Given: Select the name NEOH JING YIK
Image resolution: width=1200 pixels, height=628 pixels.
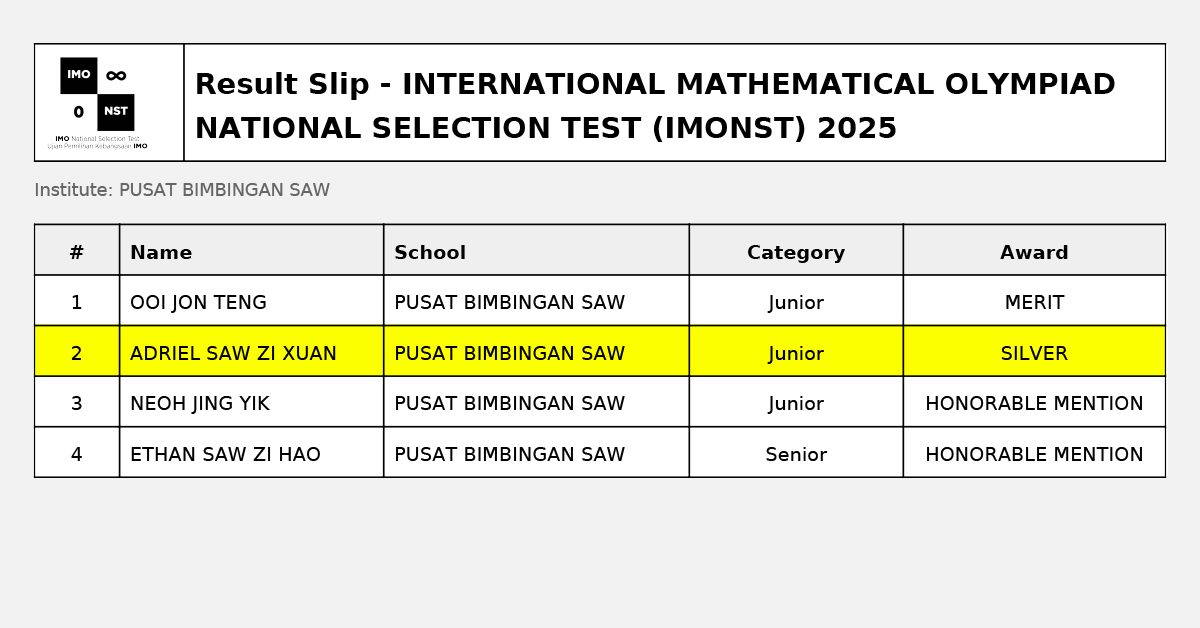Looking at the screenshot, I should pyautogui.click(x=199, y=404).
